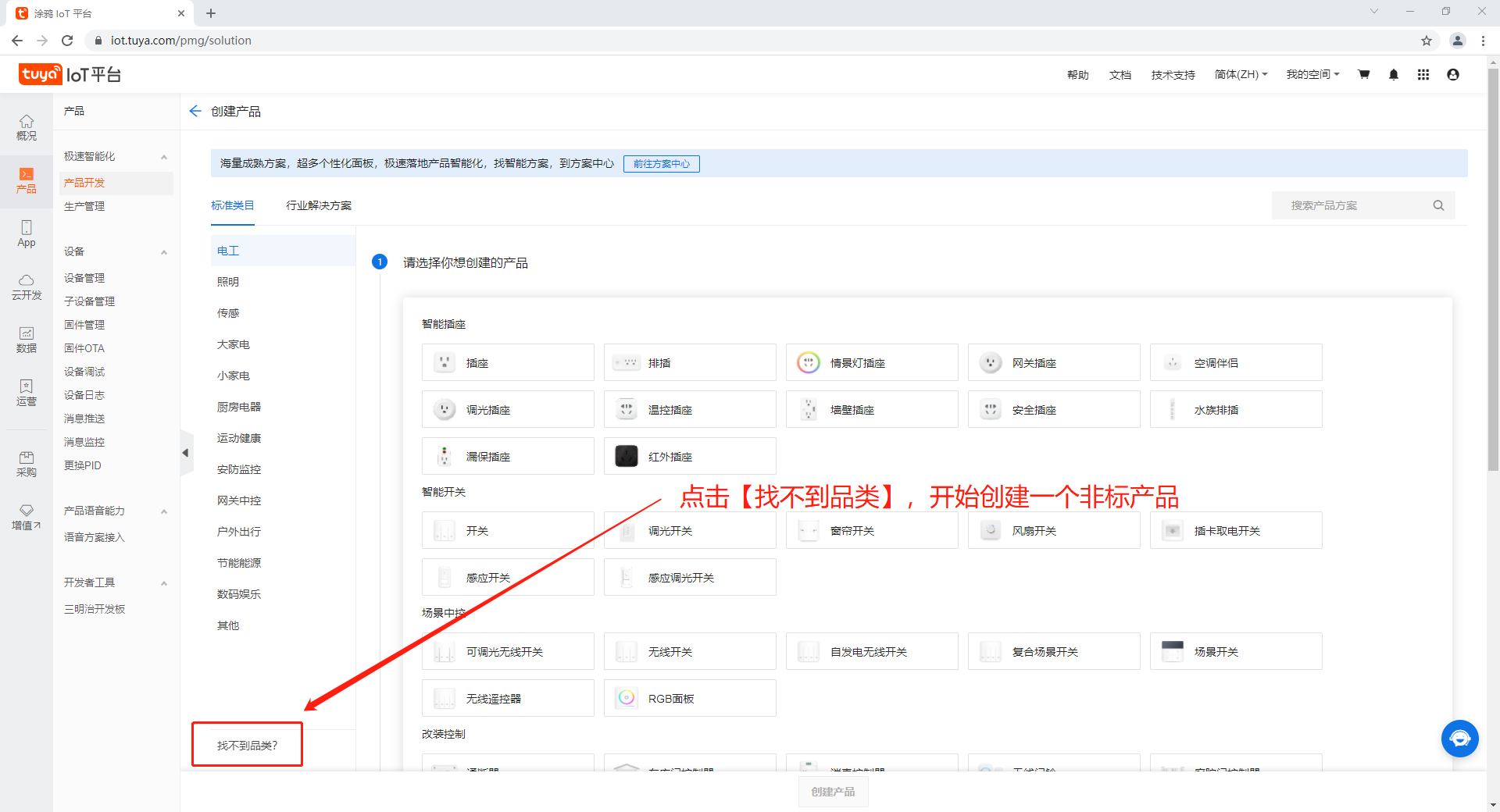Select the 照明 category
This screenshot has height=812, width=1500.
tap(228, 282)
